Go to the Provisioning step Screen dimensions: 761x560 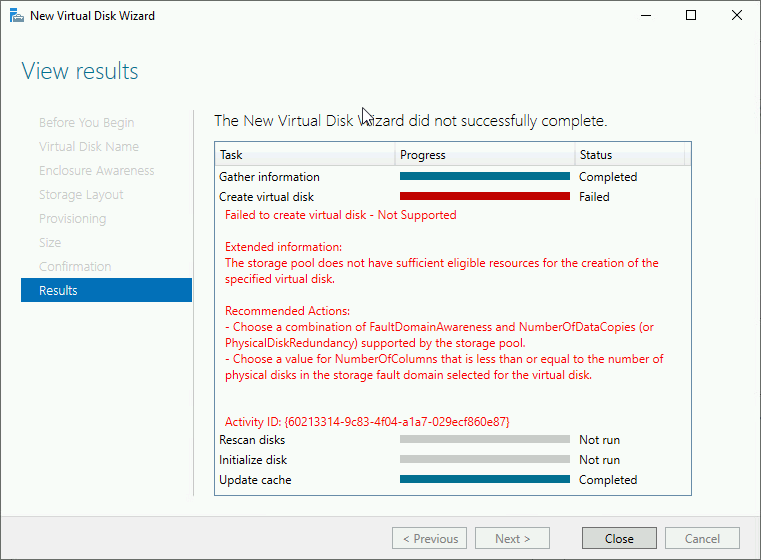point(72,218)
